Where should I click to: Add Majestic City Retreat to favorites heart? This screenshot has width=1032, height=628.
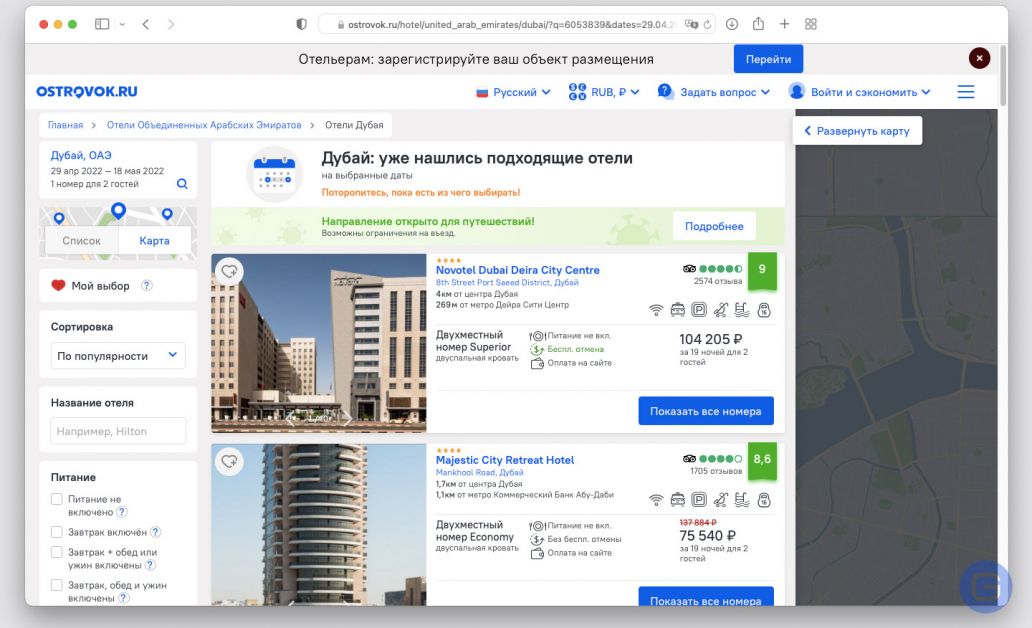(229, 461)
